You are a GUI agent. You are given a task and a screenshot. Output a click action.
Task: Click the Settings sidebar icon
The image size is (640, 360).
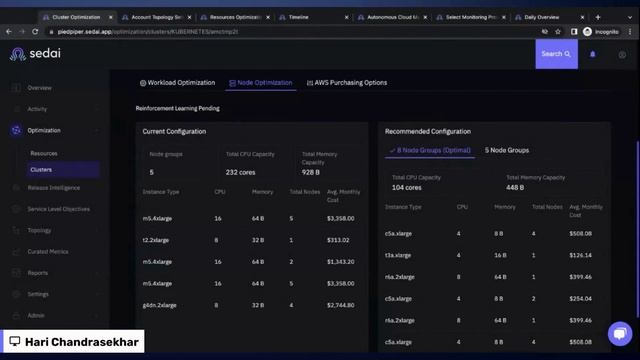pos(16,294)
